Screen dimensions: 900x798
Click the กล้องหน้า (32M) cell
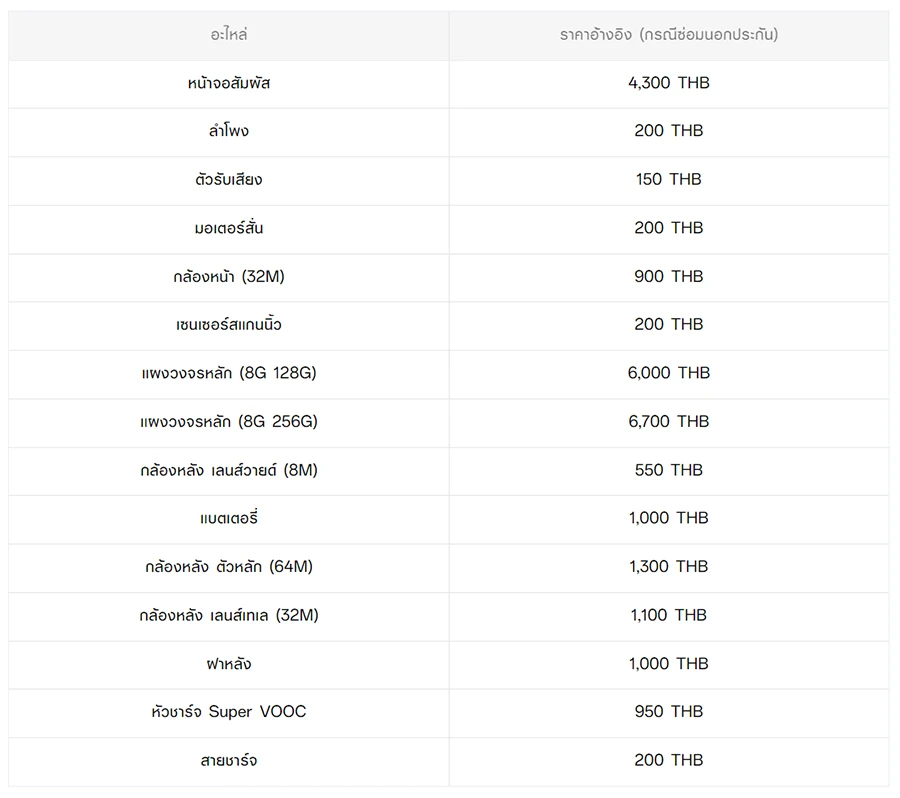pos(229,276)
